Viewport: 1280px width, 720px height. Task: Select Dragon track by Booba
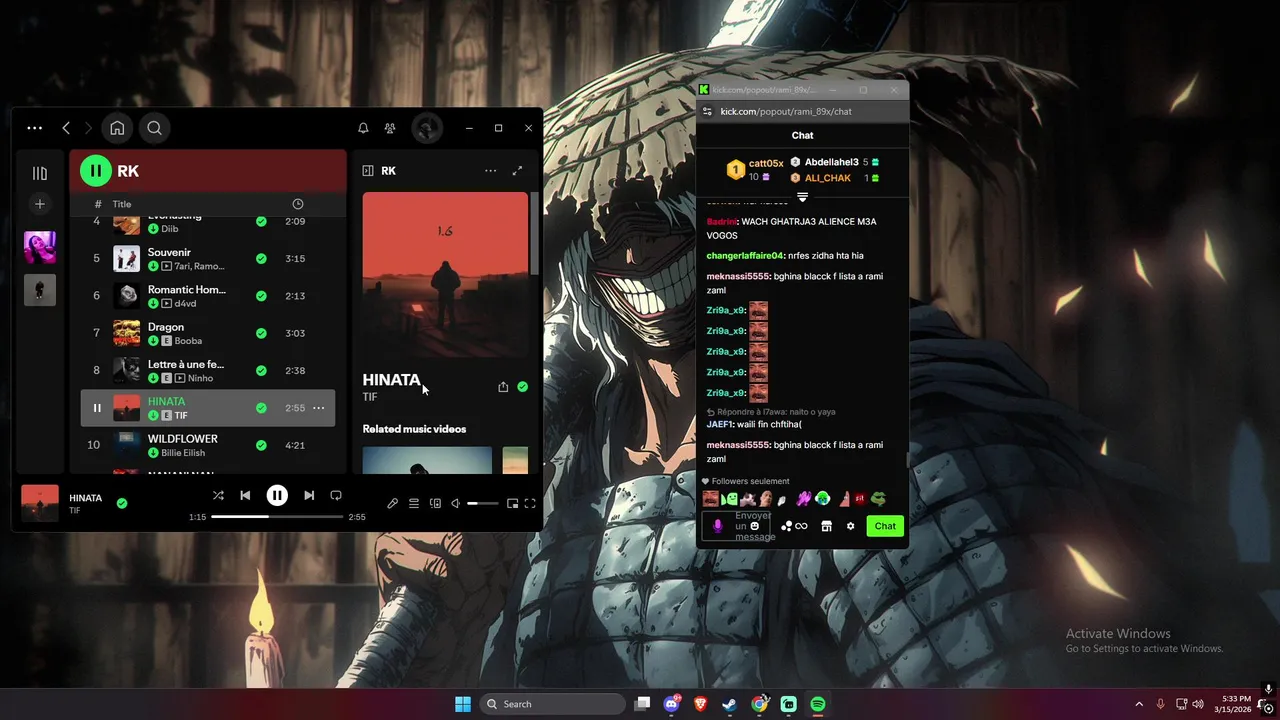(x=208, y=333)
